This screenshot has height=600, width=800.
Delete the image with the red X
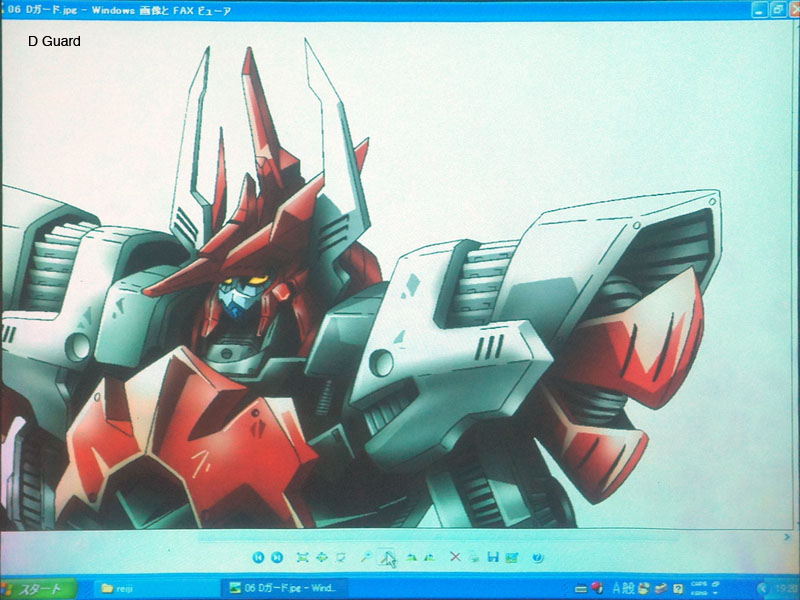pos(454,557)
